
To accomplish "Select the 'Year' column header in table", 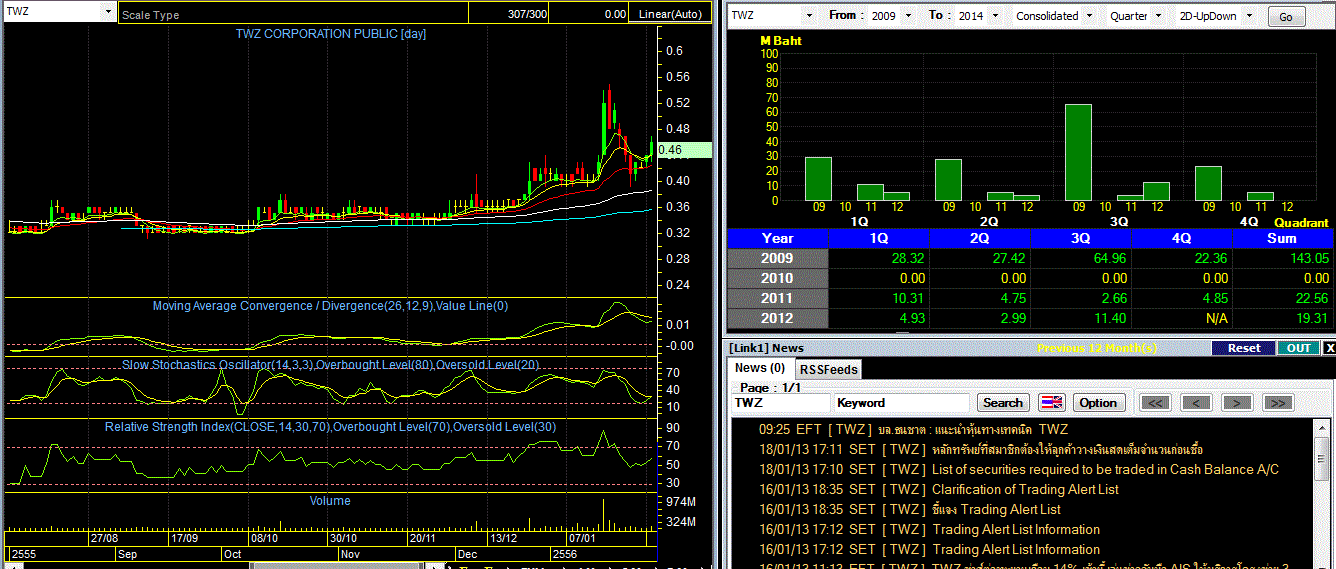I will (x=778, y=238).
